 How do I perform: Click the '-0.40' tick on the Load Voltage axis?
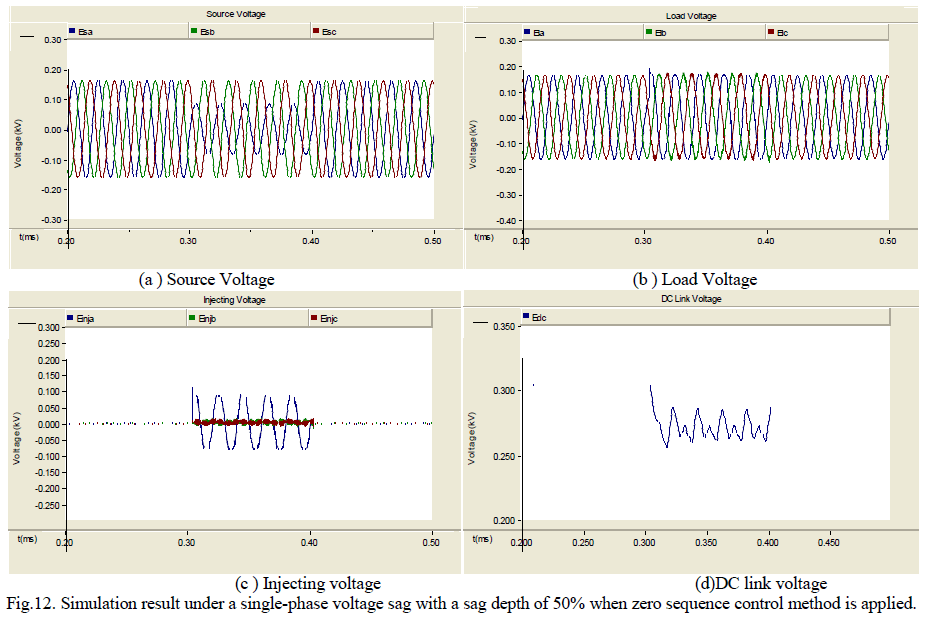point(507,221)
